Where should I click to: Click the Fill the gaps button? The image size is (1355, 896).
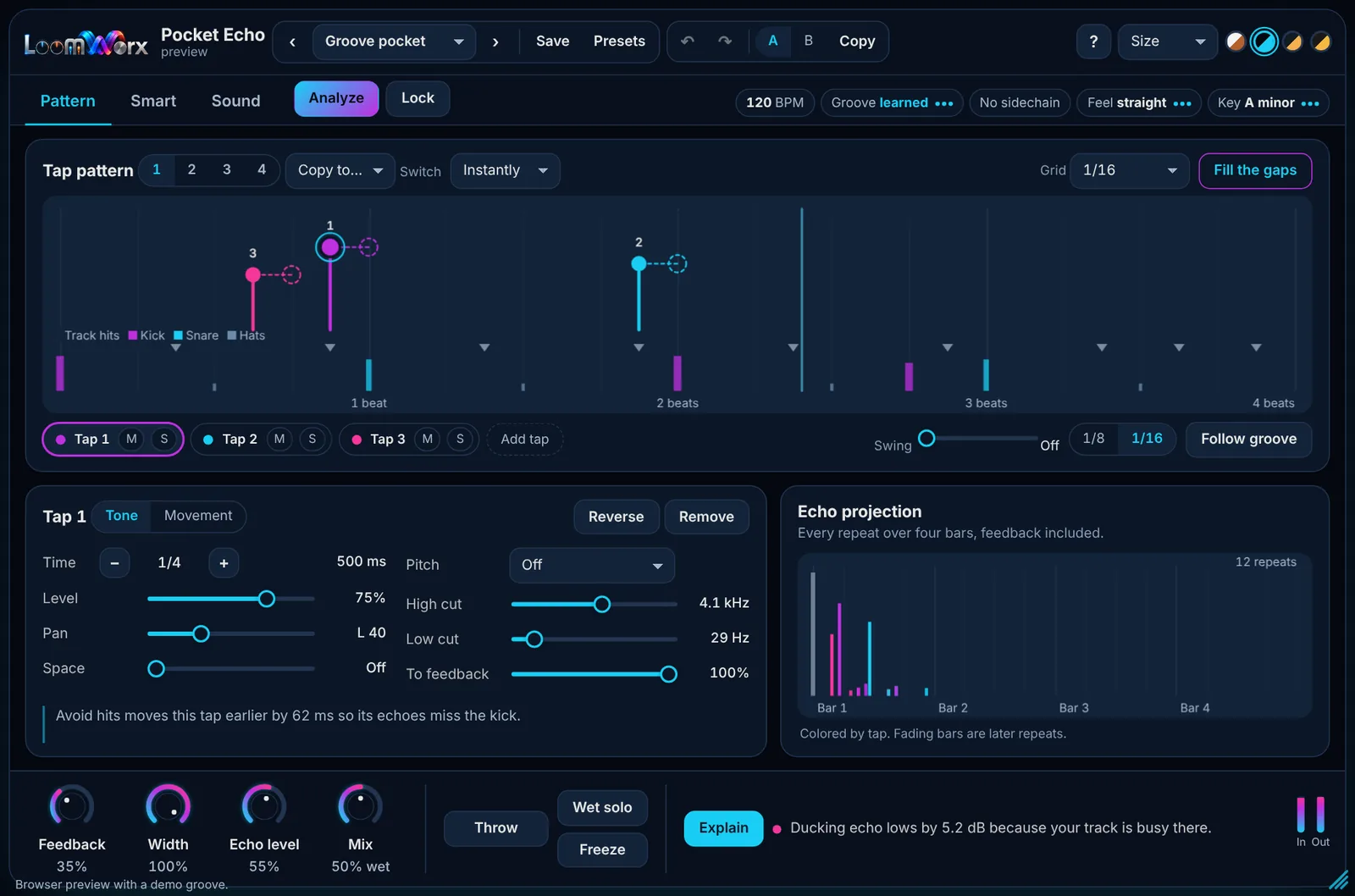[1255, 170]
